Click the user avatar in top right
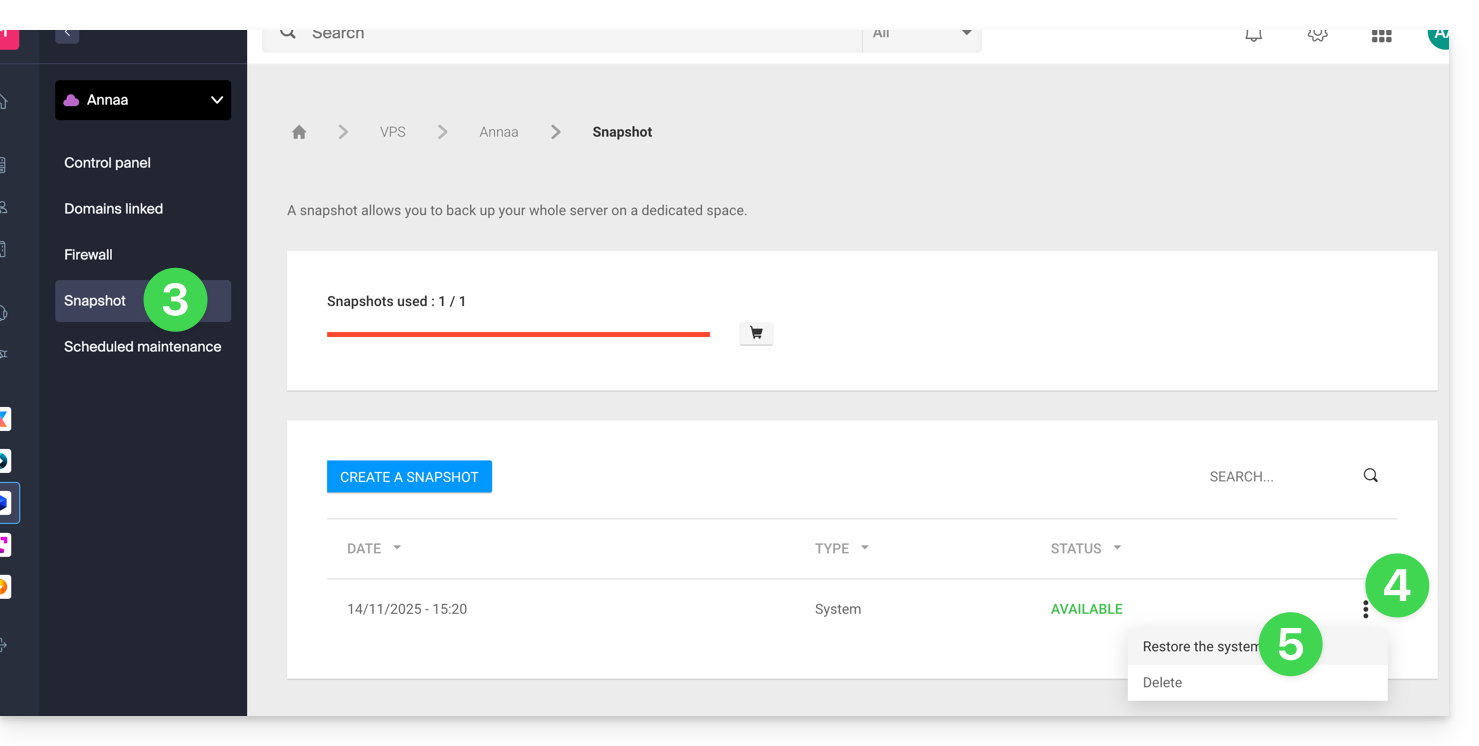Viewport: 1479px width, 746px height. 1438,36
